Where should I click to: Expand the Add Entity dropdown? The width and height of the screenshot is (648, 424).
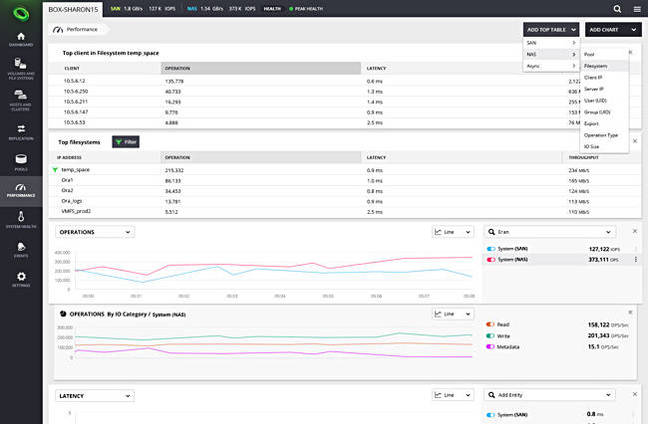(x=608, y=395)
